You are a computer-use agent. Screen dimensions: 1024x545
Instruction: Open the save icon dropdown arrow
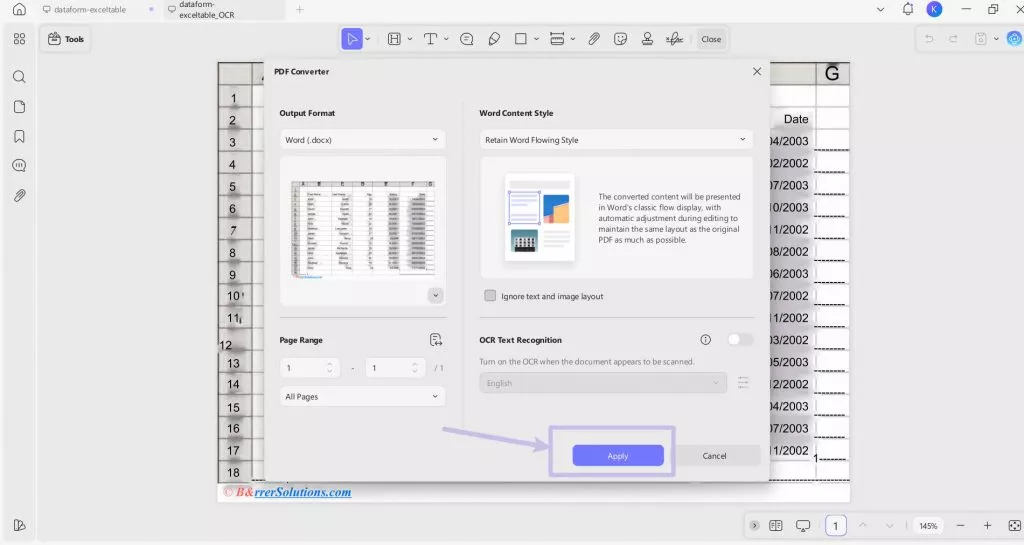coord(996,39)
